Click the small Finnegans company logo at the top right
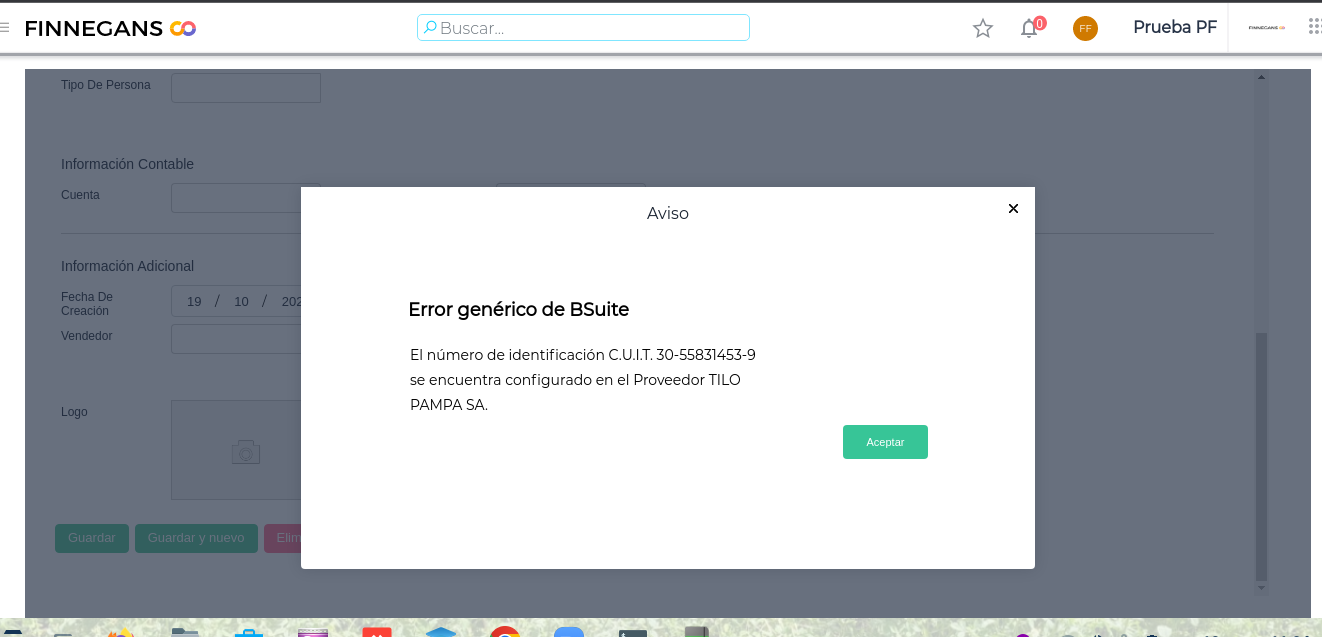Image resolution: width=1322 pixels, height=637 pixels. click(x=1267, y=28)
